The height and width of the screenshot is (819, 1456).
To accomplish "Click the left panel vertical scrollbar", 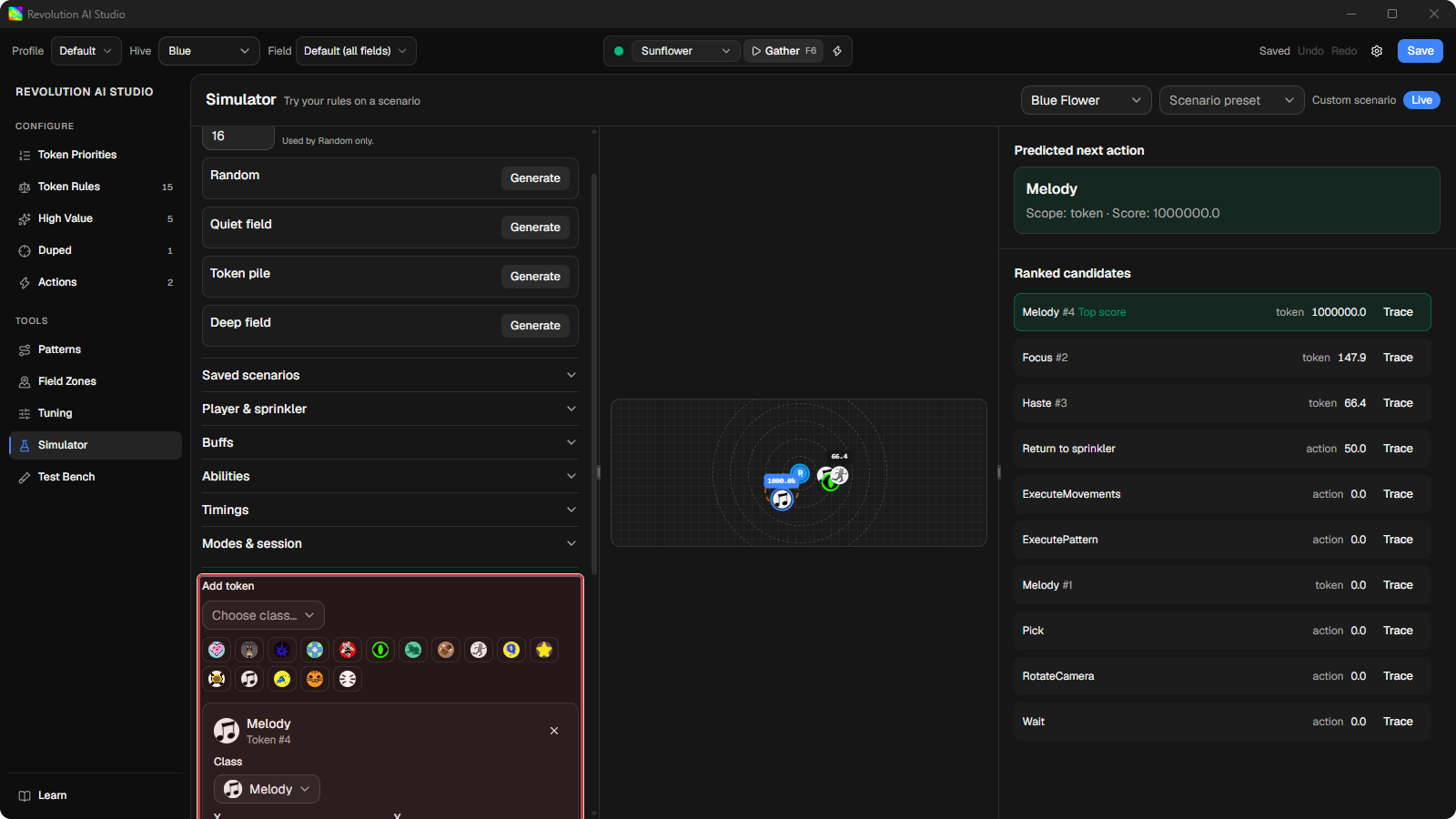I will point(594,373).
